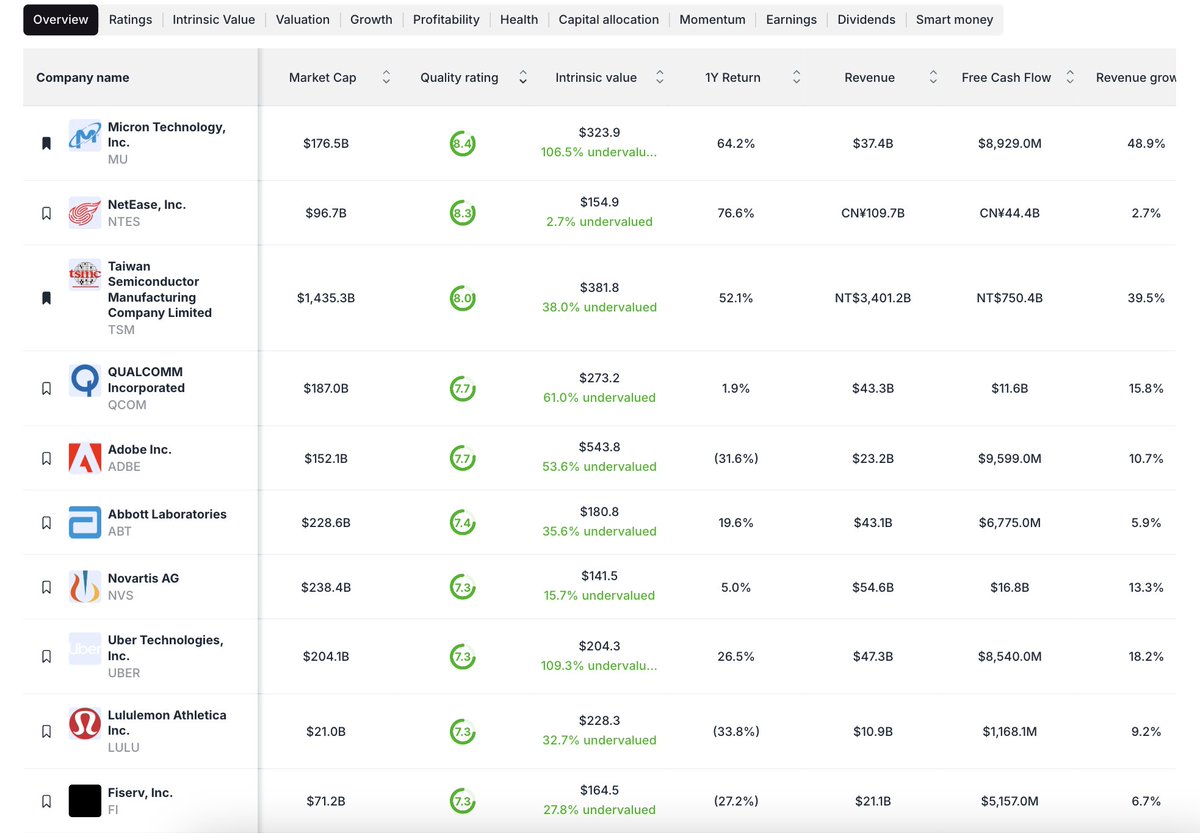Toggle the bookmark for NetEase
The height and width of the screenshot is (833, 1200).
click(46, 213)
